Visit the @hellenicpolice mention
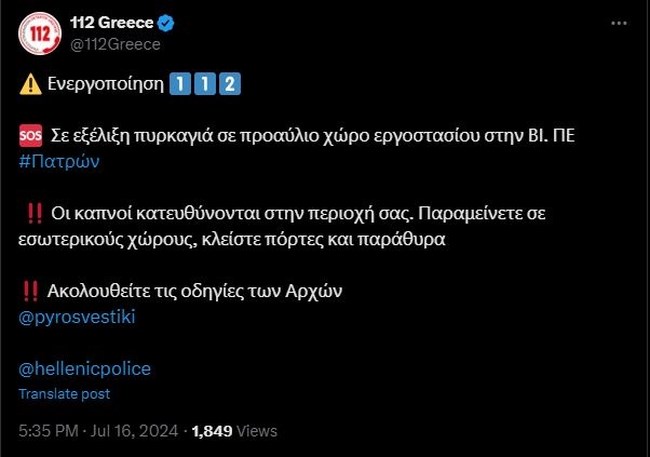The width and height of the screenshot is (650, 457). [85, 368]
